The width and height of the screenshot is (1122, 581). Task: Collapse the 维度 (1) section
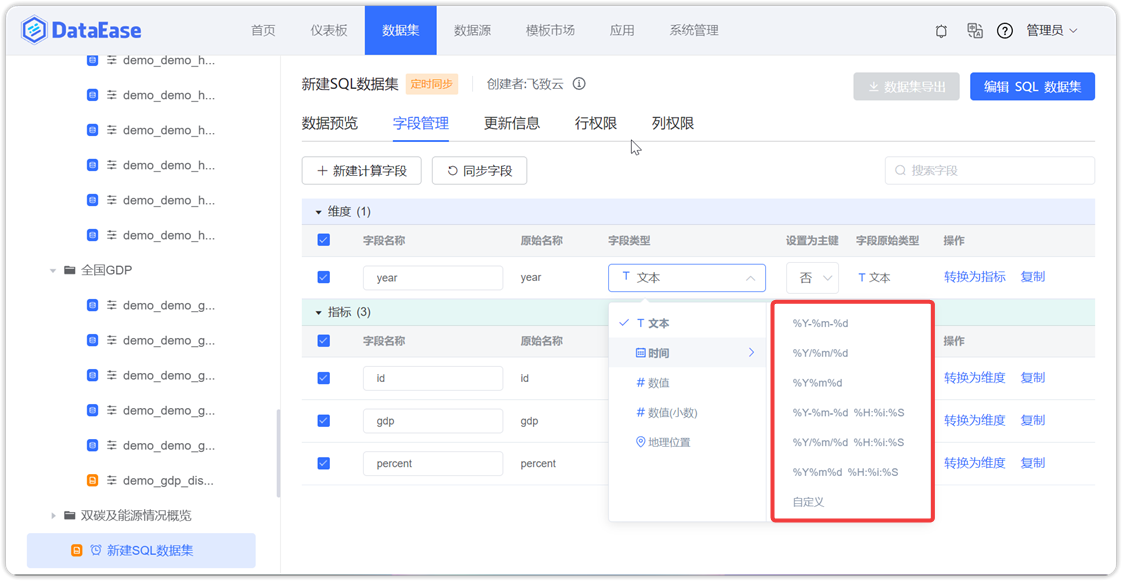click(318, 213)
